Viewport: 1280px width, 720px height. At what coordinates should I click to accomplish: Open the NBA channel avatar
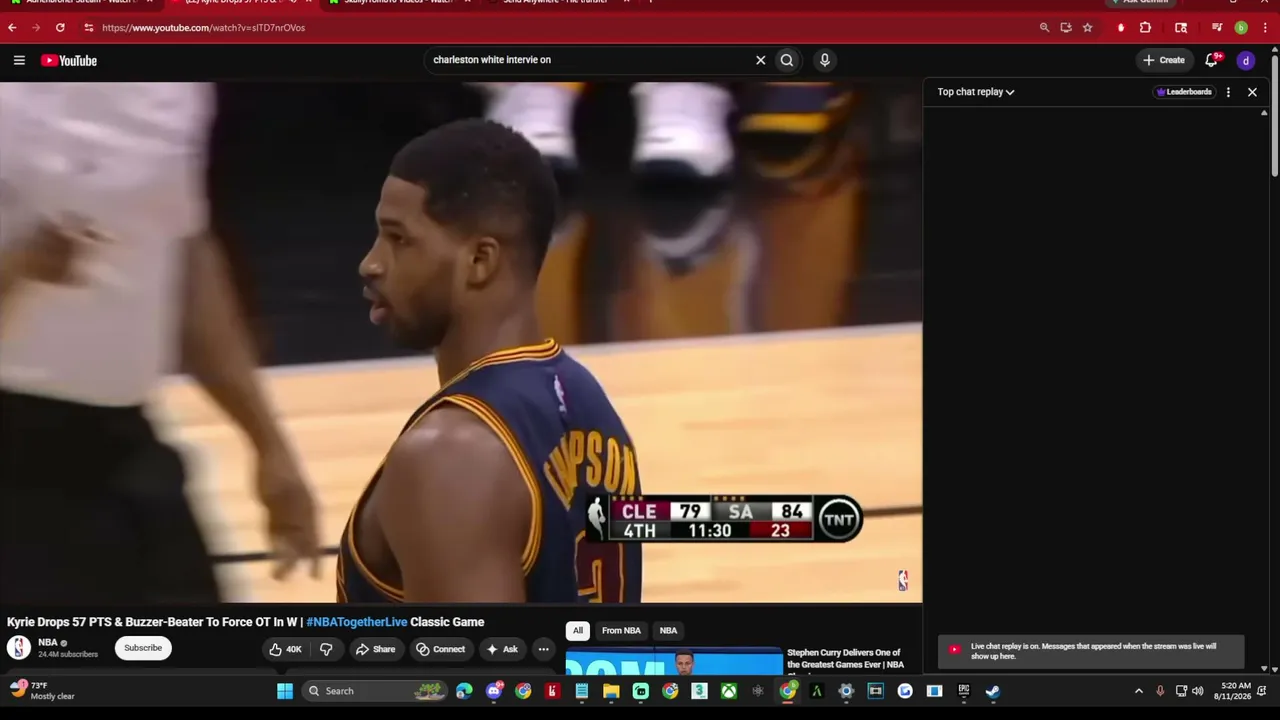(x=19, y=648)
